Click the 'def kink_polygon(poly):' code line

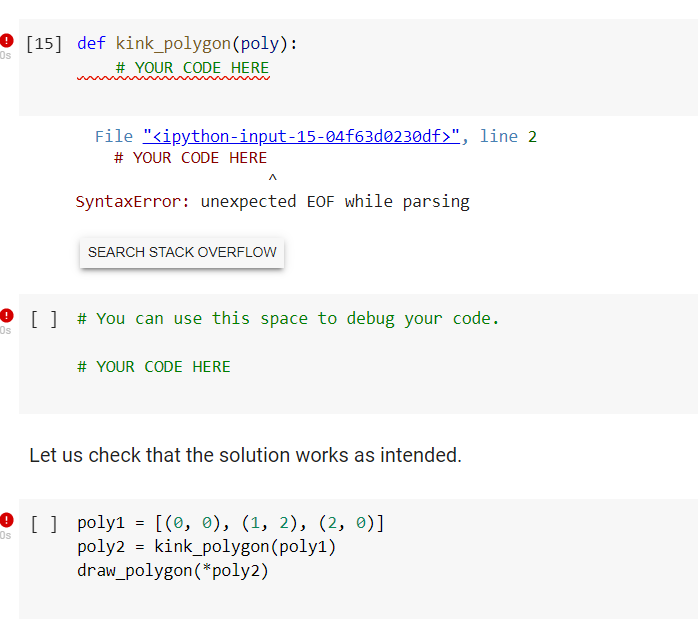(187, 44)
